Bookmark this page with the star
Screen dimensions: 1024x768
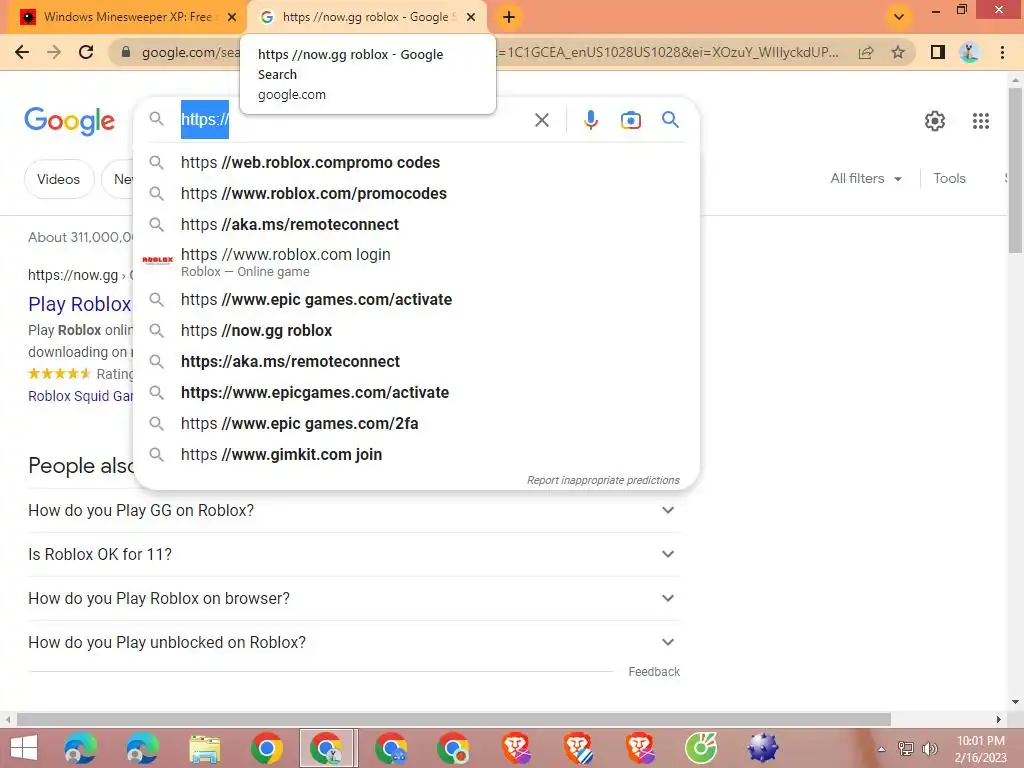click(898, 52)
